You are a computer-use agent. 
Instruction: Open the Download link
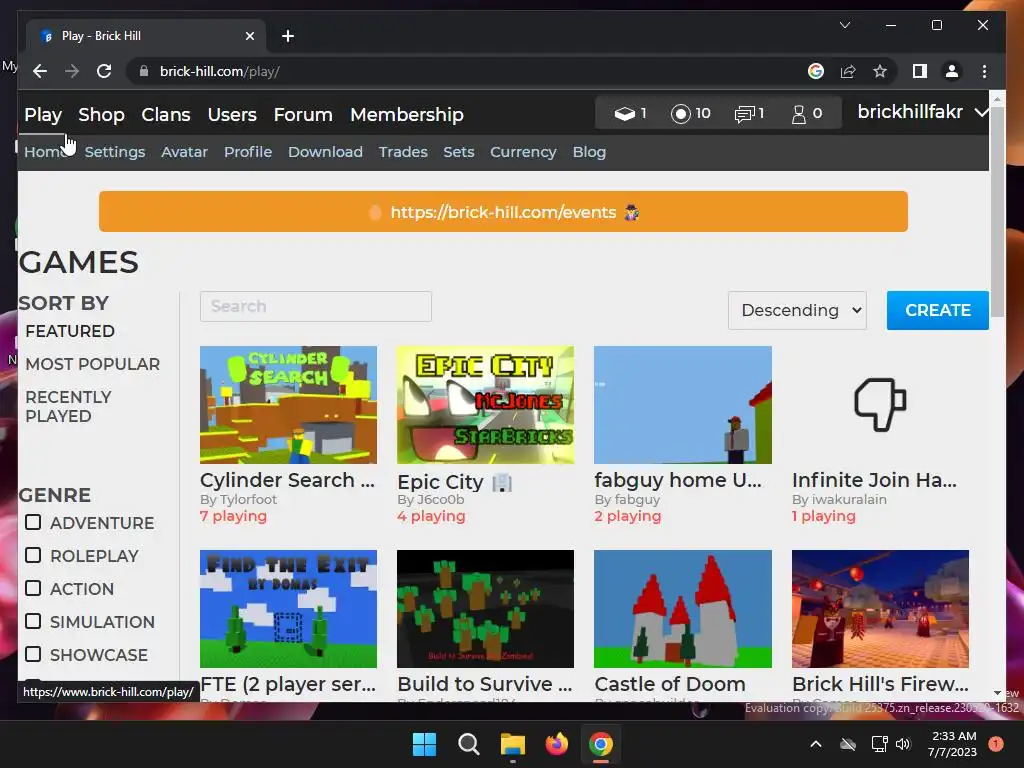[x=325, y=152]
